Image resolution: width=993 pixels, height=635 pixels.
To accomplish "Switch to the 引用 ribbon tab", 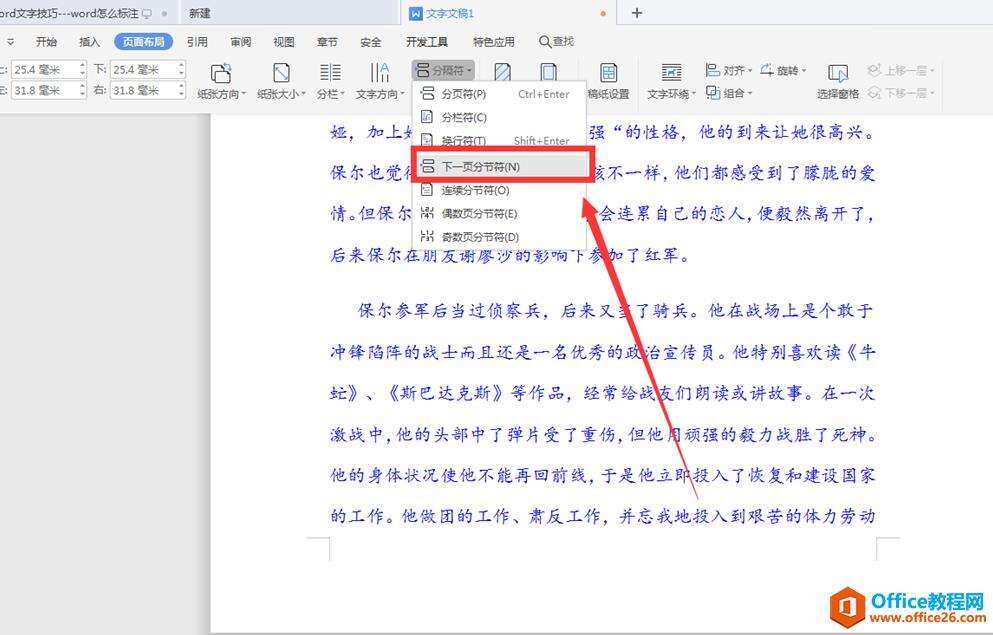I will click(197, 41).
